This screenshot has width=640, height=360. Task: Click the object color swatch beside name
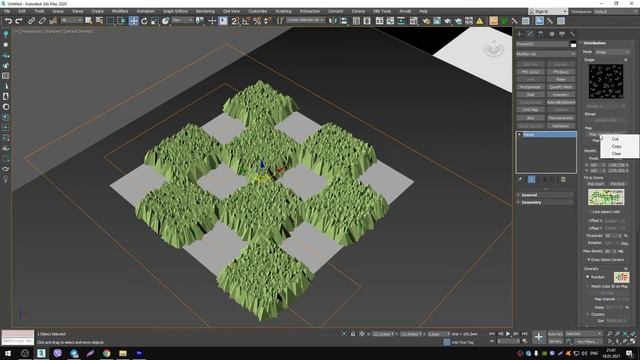(573, 44)
